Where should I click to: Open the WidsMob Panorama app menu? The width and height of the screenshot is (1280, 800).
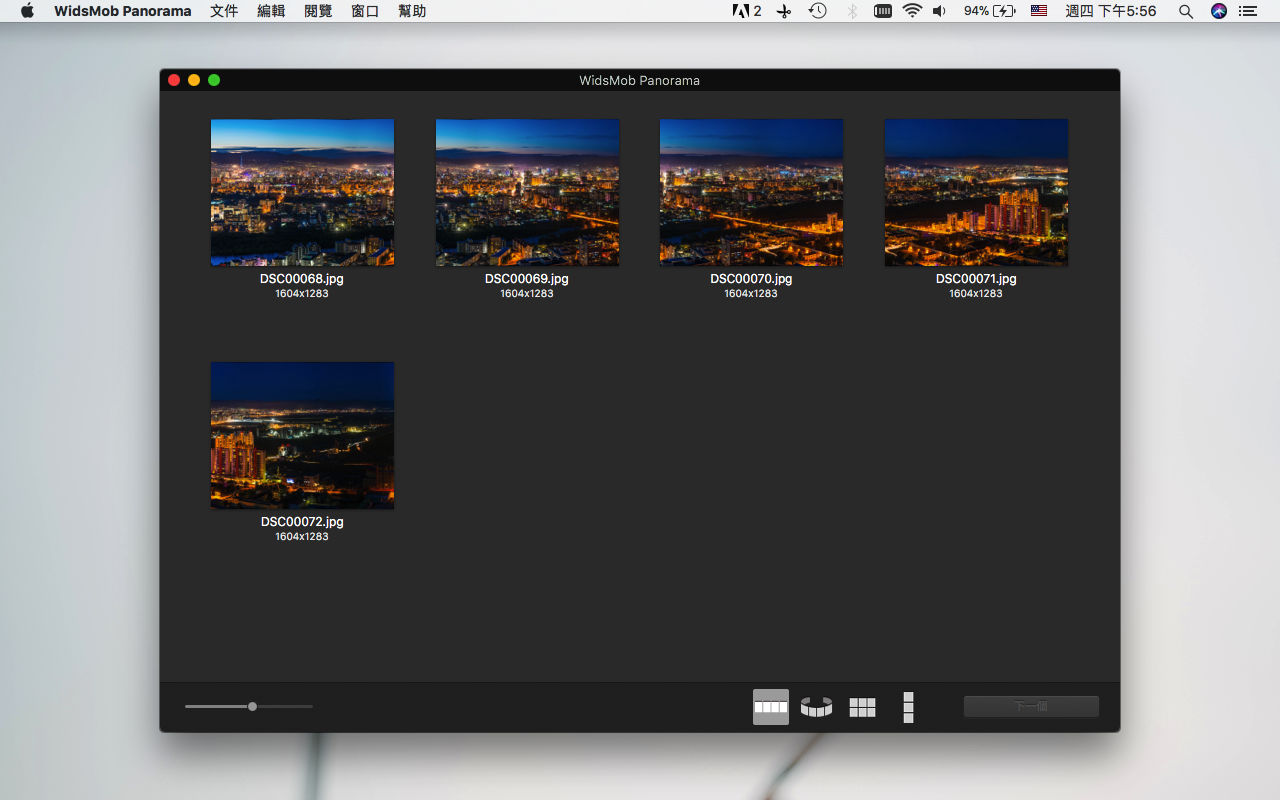pyautogui.click(x=123, y=11)
